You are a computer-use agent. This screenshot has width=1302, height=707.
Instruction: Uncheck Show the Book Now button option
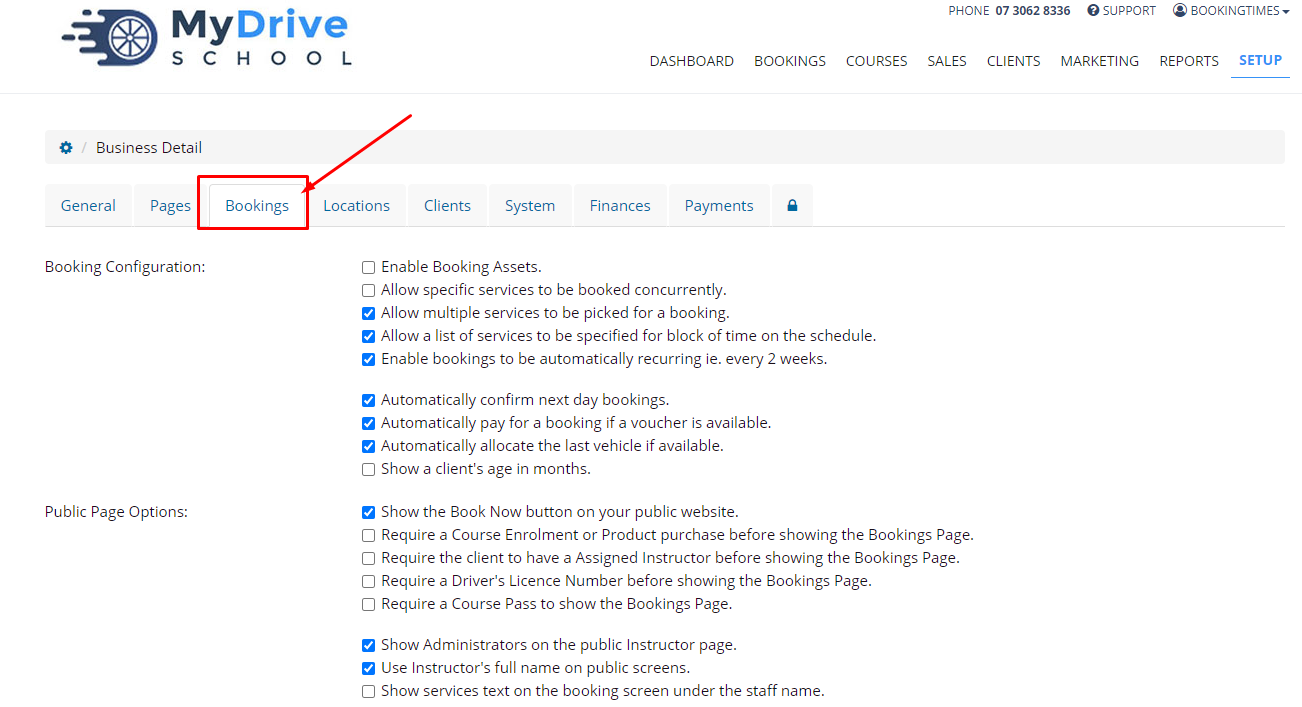point(369,512)
